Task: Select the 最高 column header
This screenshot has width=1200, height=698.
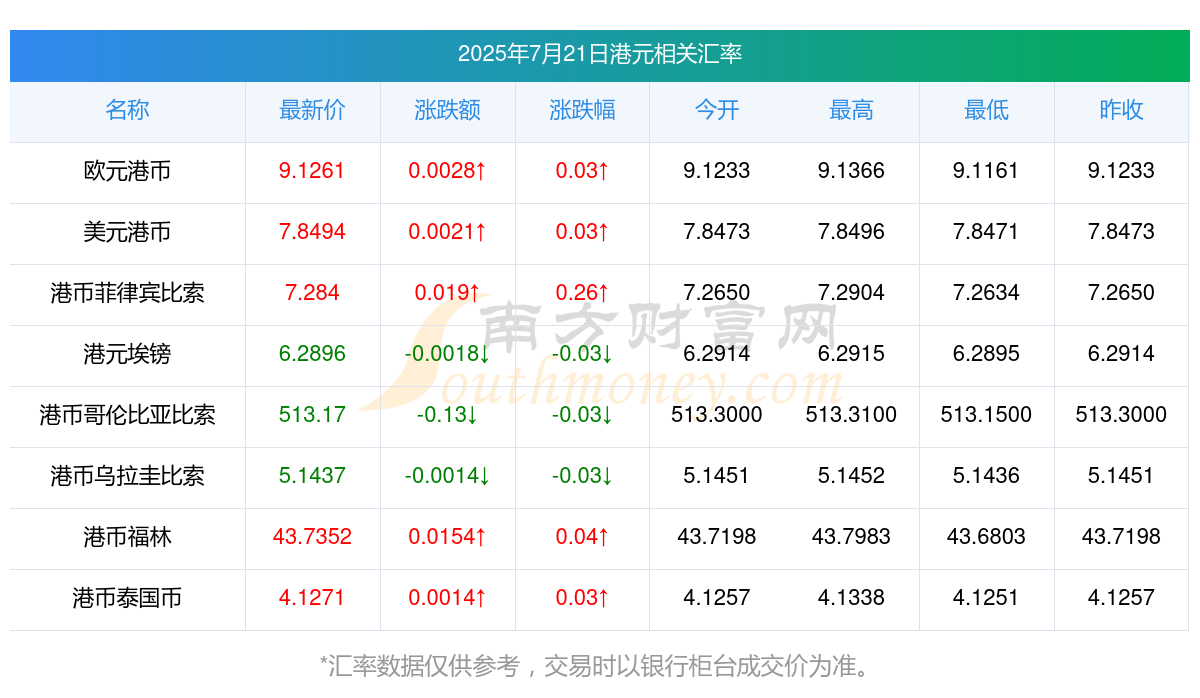Action: pos(851,110)
